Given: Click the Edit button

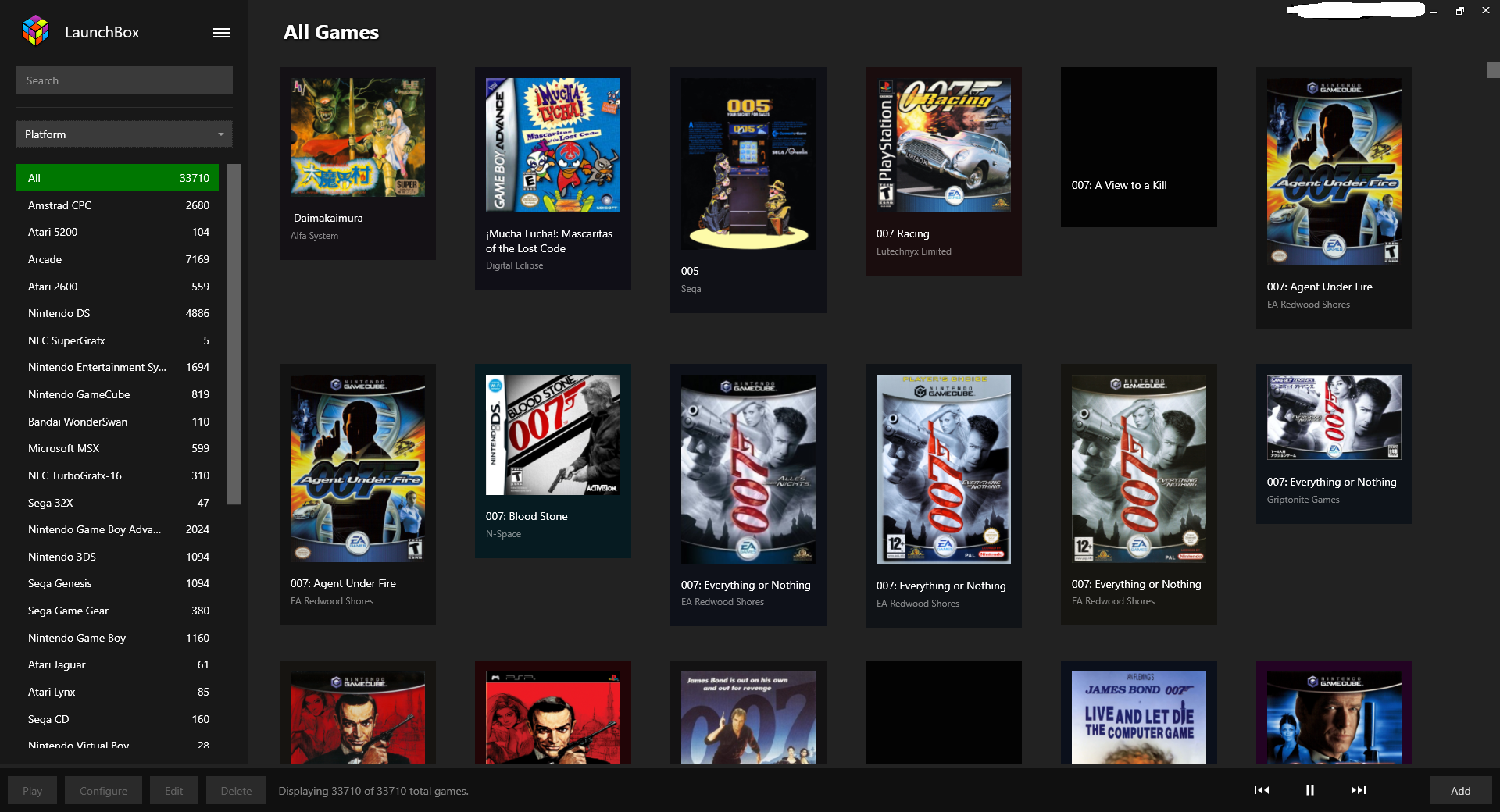Looking at the screenshot, I should (x=173, y=790).
